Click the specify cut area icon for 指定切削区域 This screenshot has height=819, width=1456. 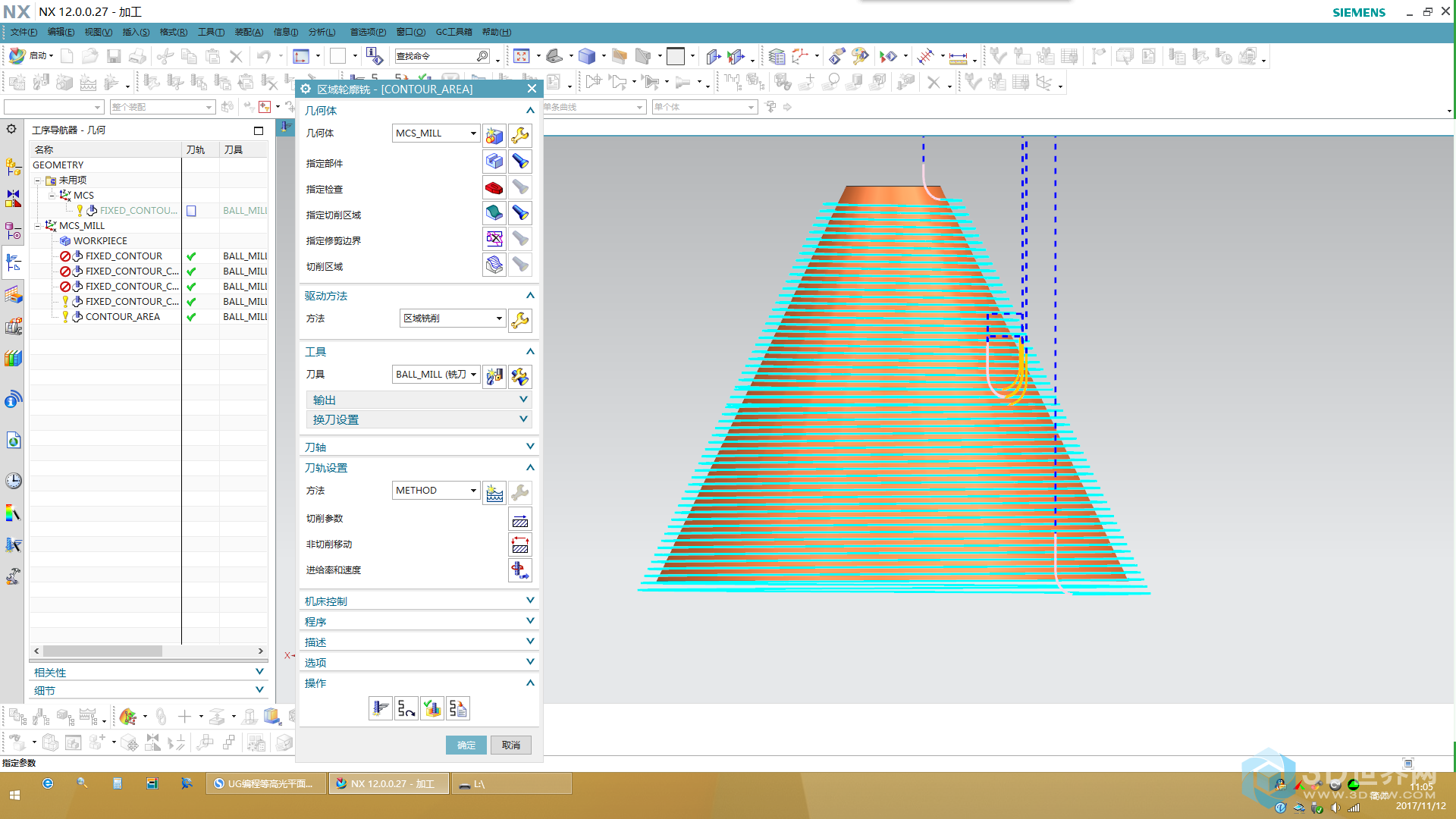pos(494,213)
